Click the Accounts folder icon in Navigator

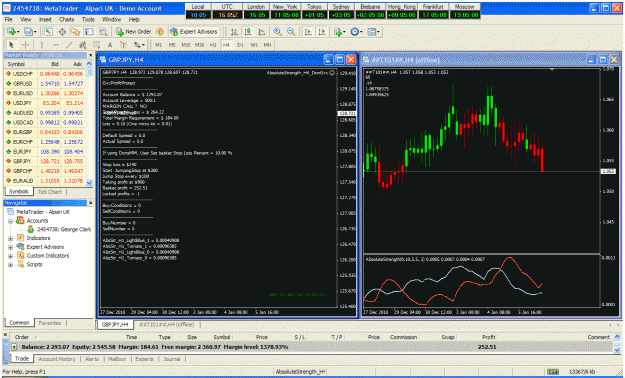tap(20, 220)
